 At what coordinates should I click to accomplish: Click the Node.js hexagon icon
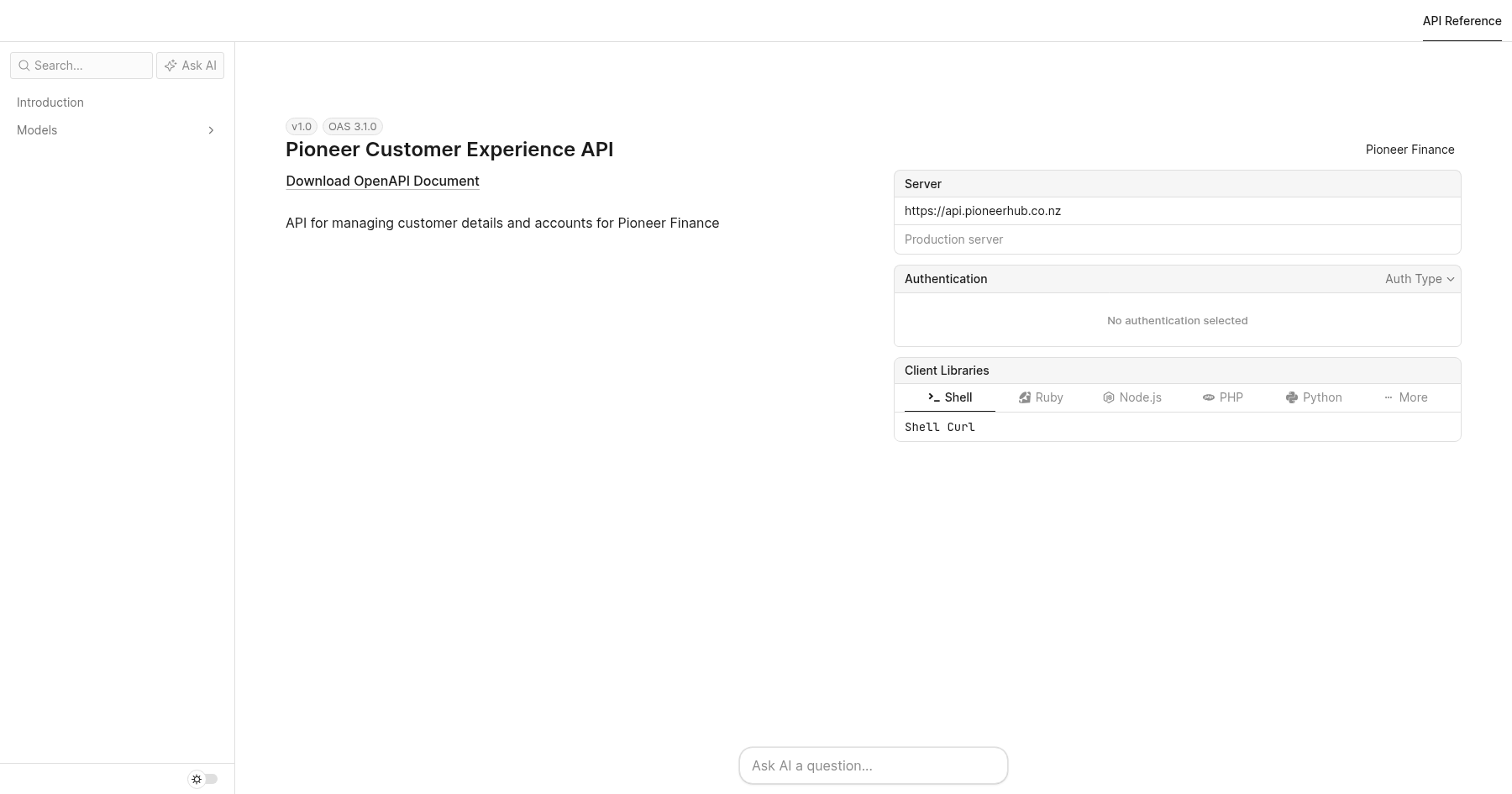[x=1108, y=397]
